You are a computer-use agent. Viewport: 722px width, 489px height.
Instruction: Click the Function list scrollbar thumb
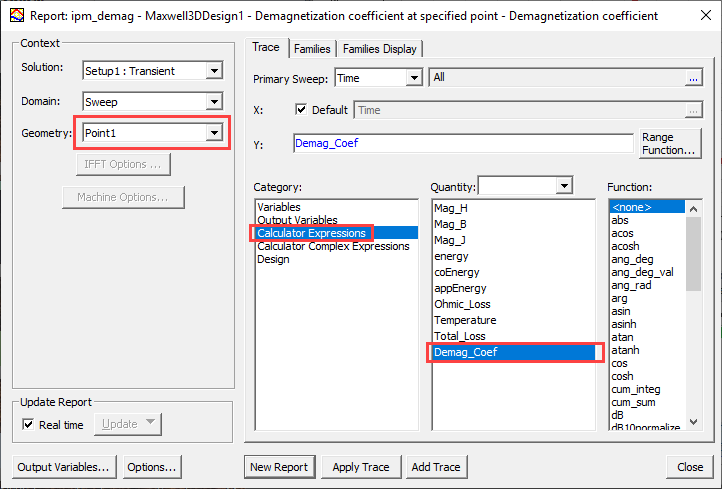[693, 254]
